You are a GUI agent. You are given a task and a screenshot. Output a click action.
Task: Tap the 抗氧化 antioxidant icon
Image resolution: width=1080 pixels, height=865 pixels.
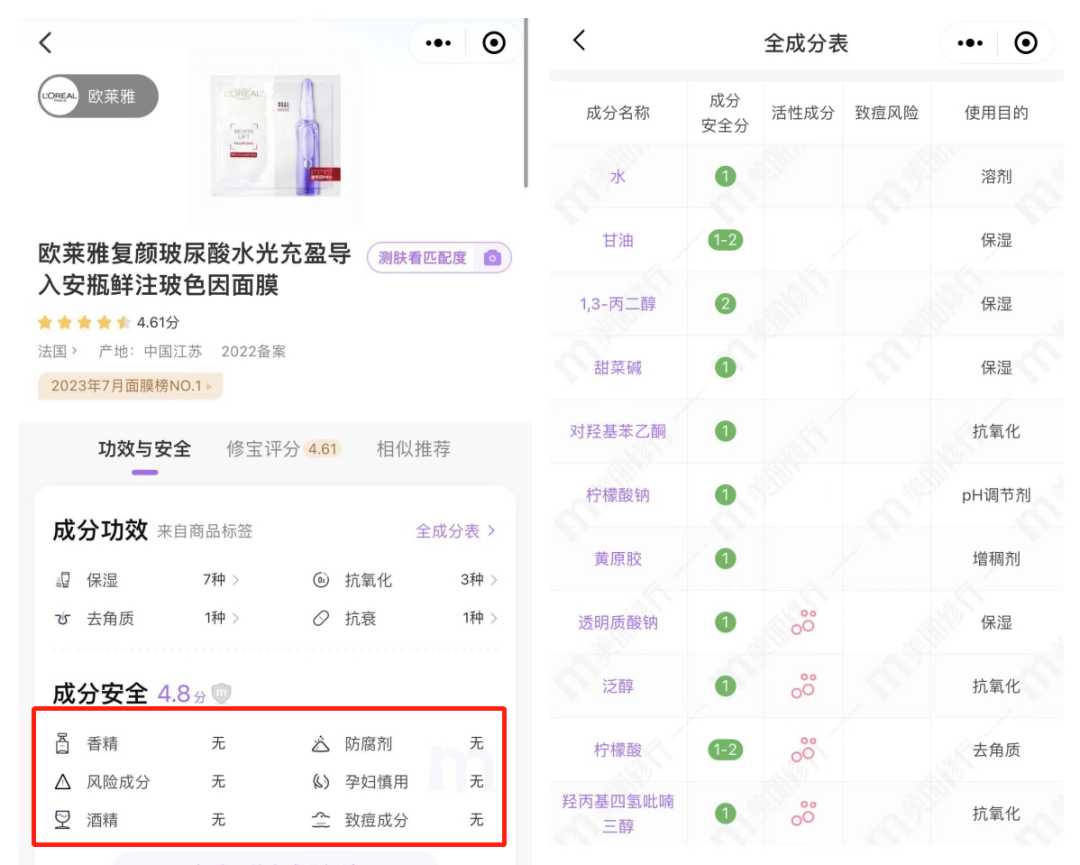321,580
